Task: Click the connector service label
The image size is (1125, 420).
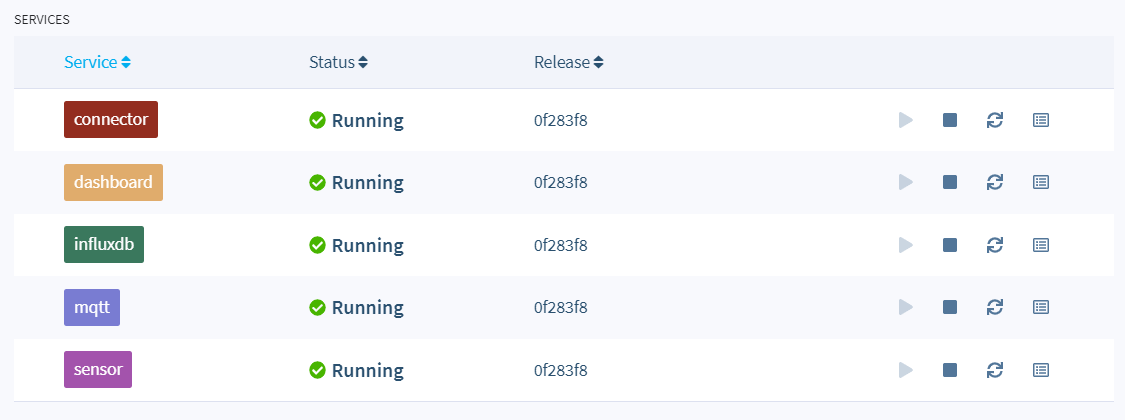Action: coord(111,120)
